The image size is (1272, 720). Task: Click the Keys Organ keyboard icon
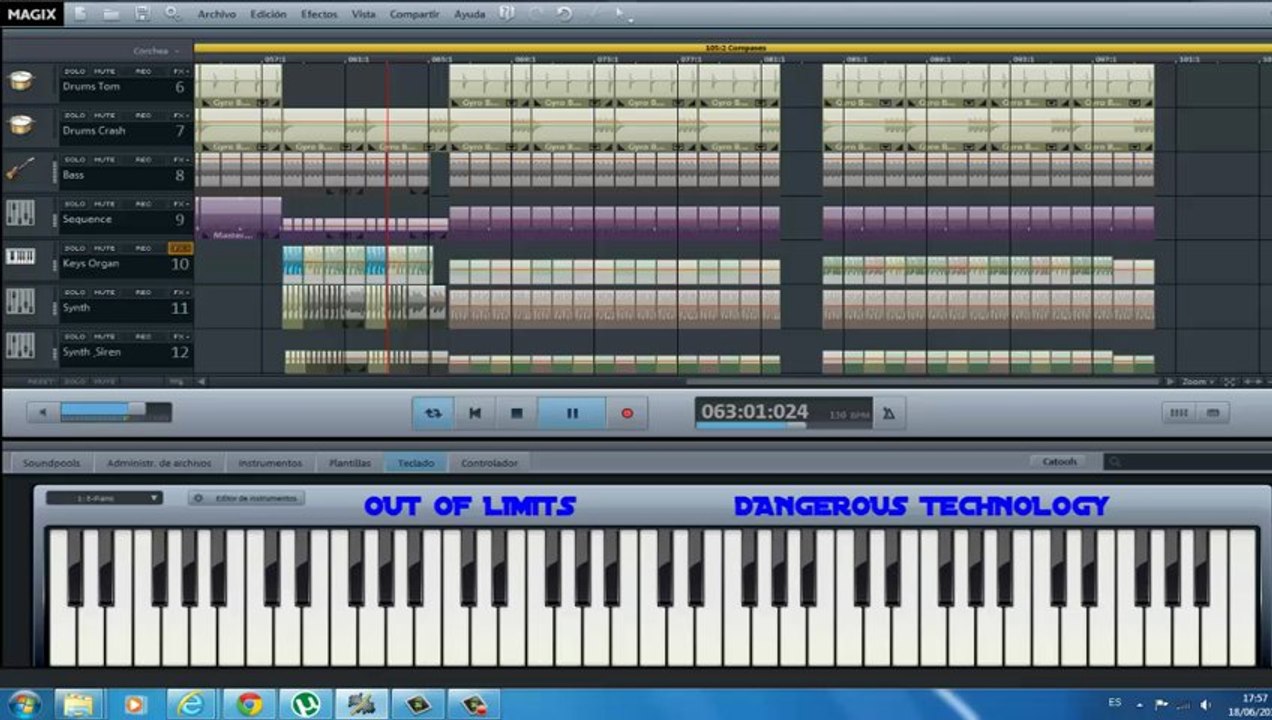click(21, 257)
